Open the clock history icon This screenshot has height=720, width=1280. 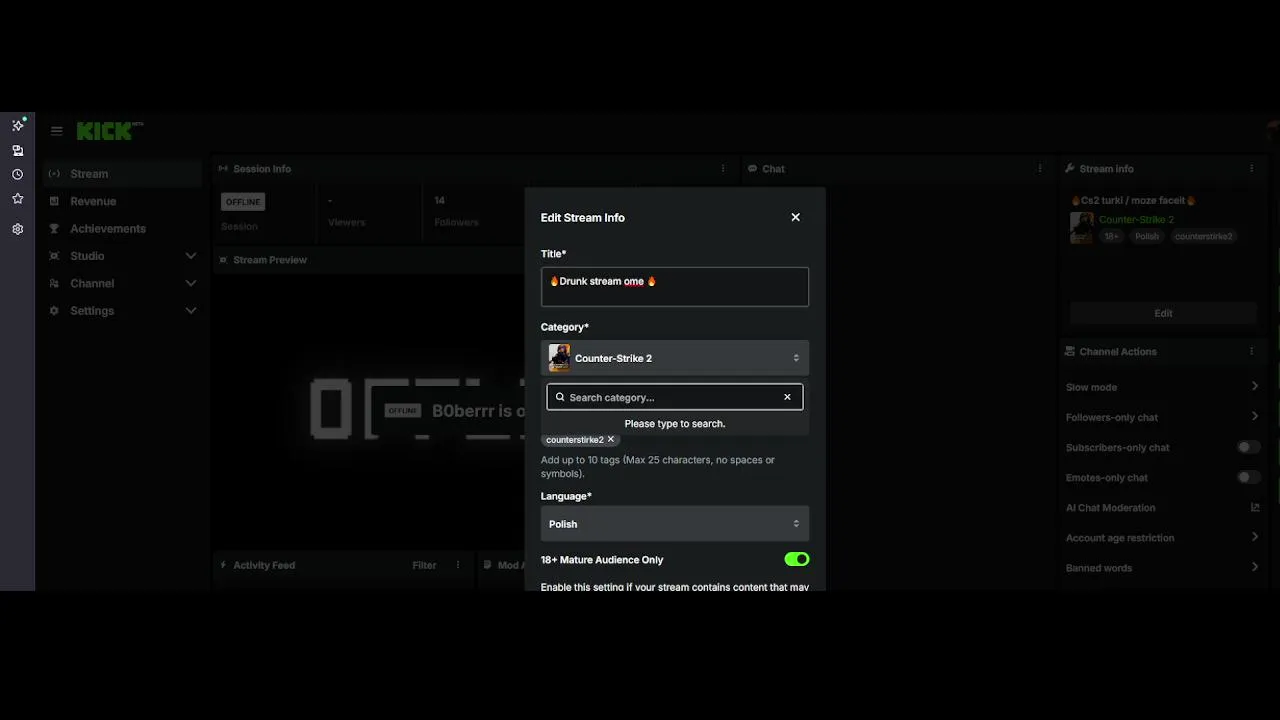18,174
